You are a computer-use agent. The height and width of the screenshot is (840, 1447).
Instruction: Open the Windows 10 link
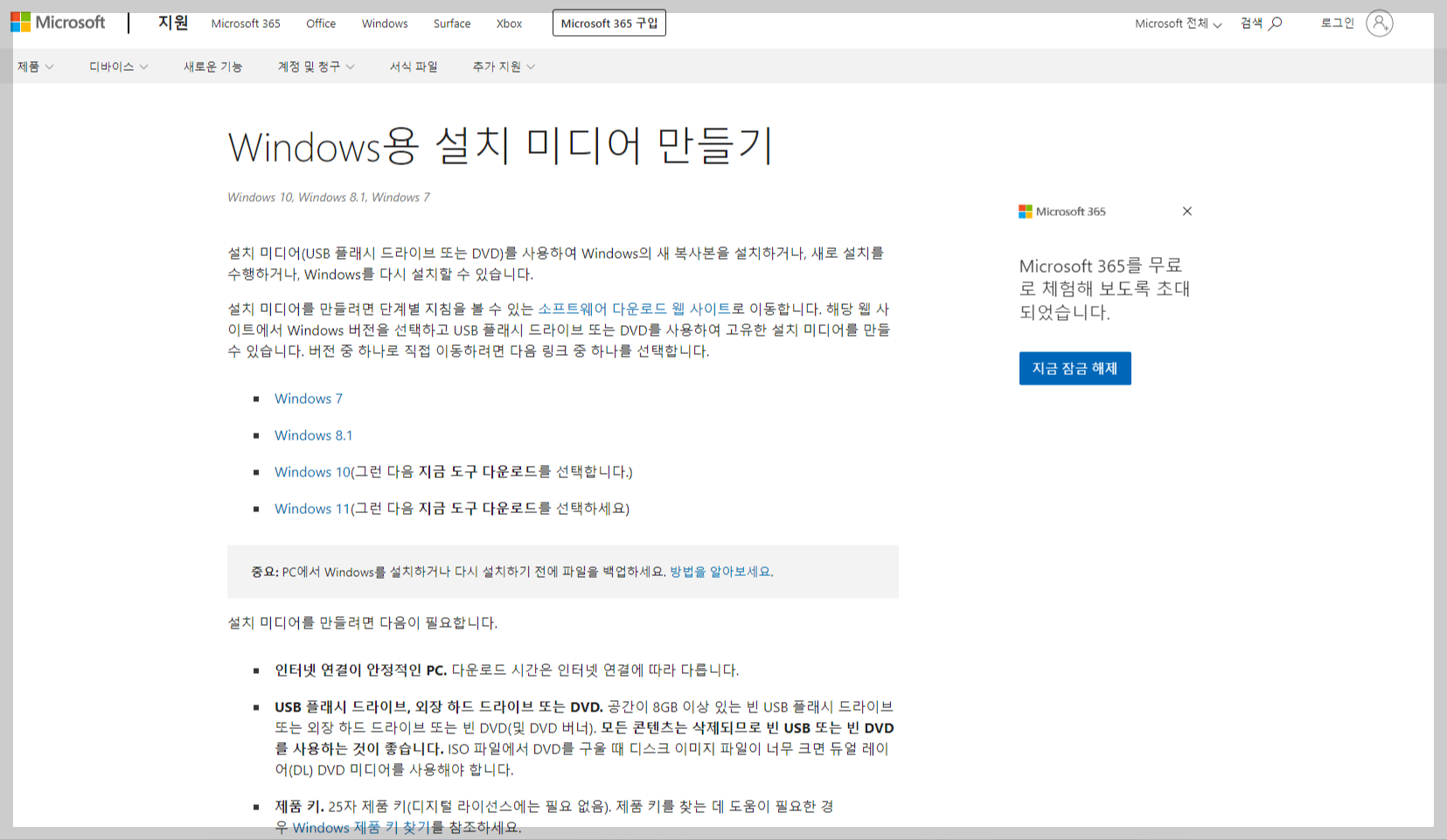click(x=312, y=472)
